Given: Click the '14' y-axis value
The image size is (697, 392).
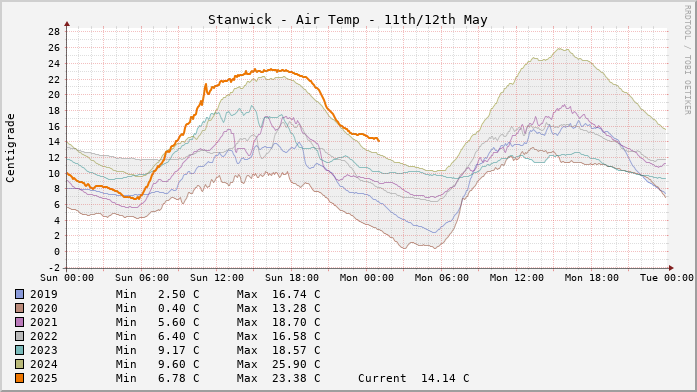Looking at the screenshot, I should pyautogui.click(x=54, y=142).
